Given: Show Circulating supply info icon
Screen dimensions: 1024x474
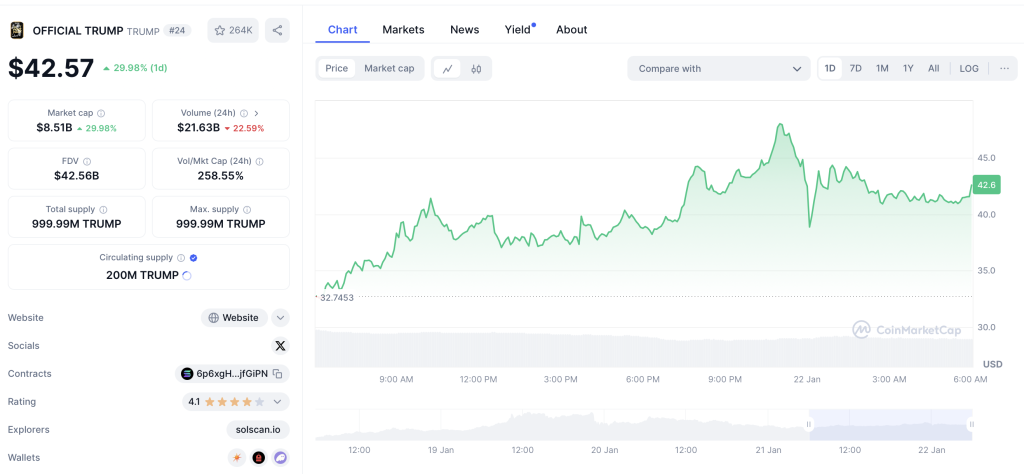Looking at the screenshot, I should (181, 258).
